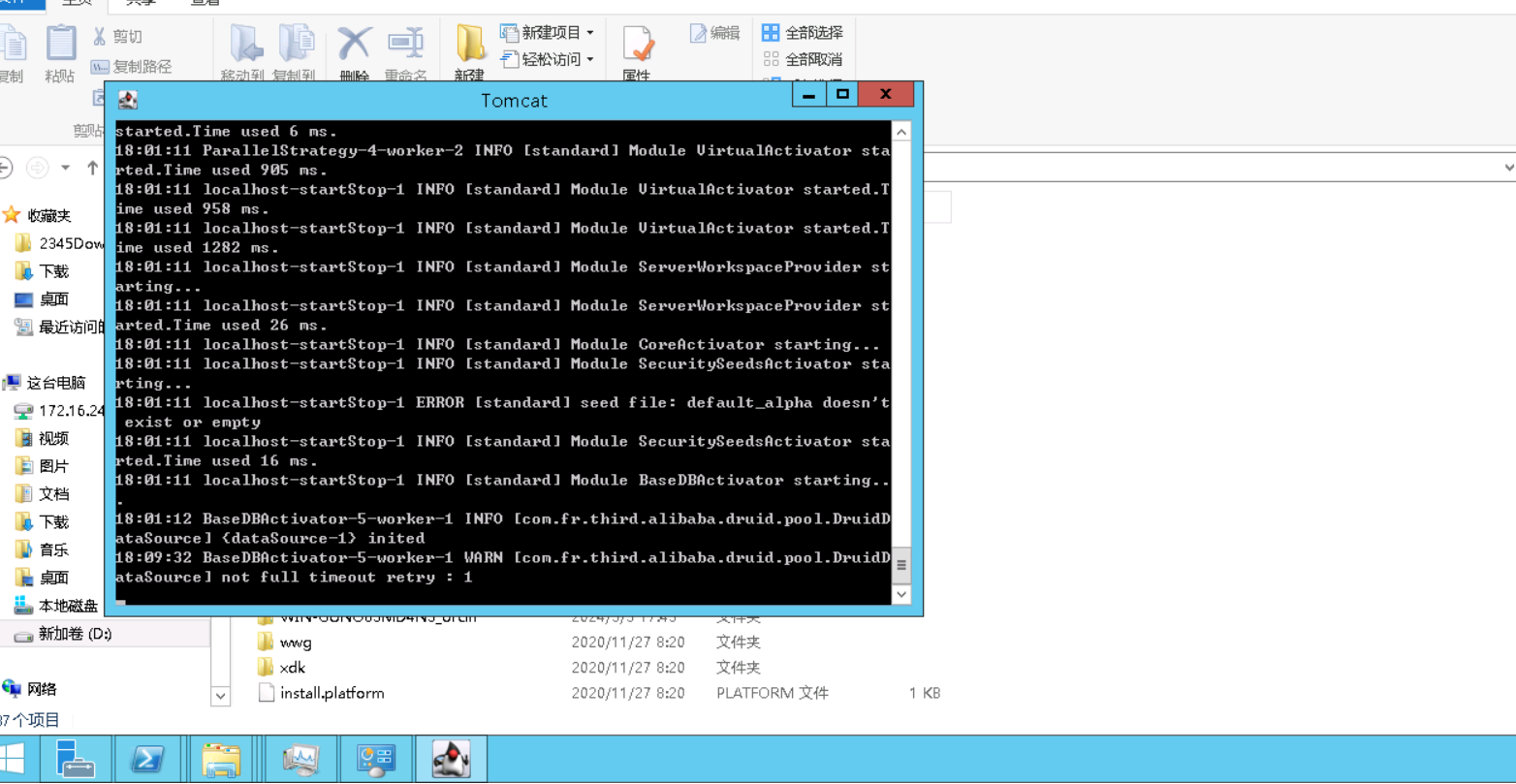Select the 音乐 folder

pyautogui.click(x=43, y=549)
